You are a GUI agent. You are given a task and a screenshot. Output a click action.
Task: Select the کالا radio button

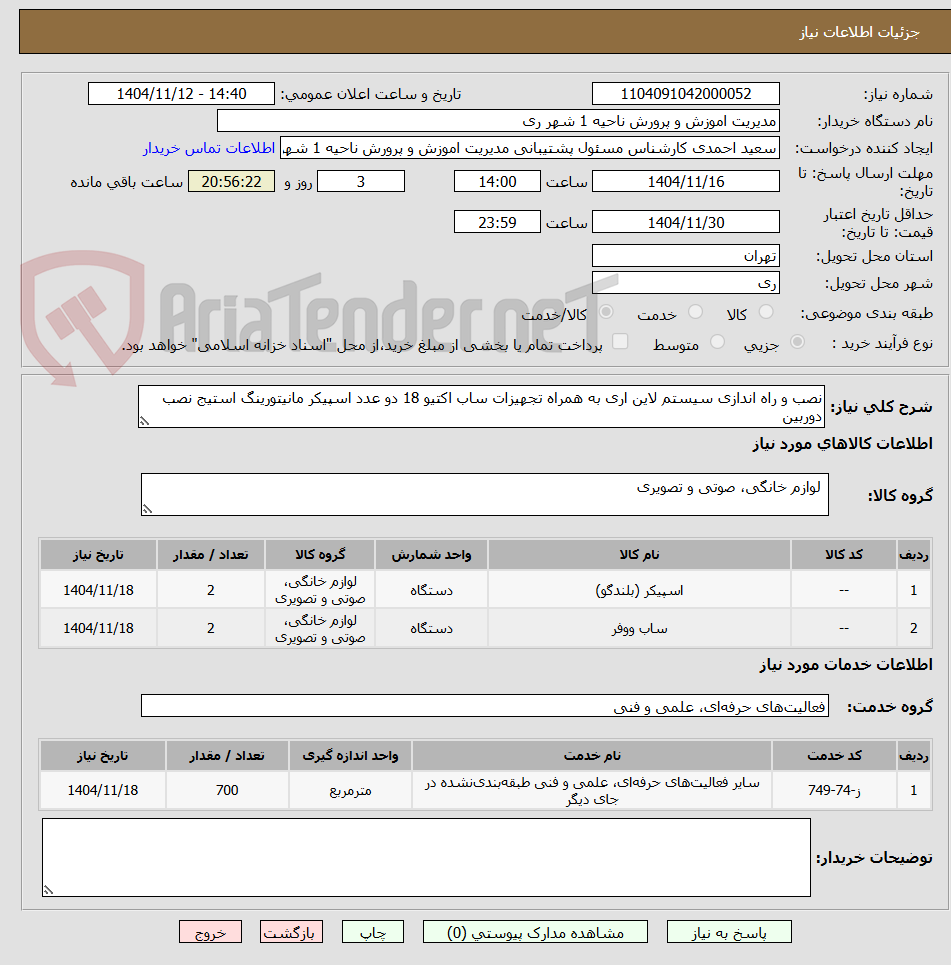click(x=766, y=312)
